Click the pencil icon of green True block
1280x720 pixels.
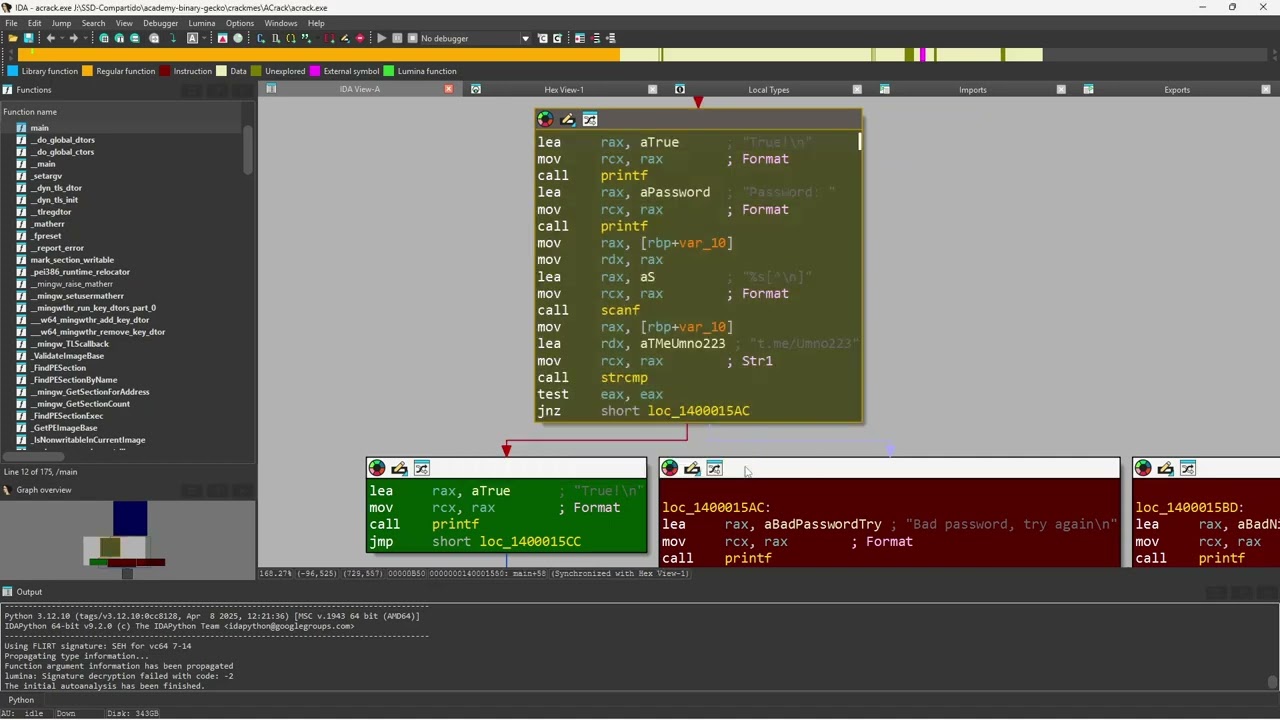coord(399,468)
